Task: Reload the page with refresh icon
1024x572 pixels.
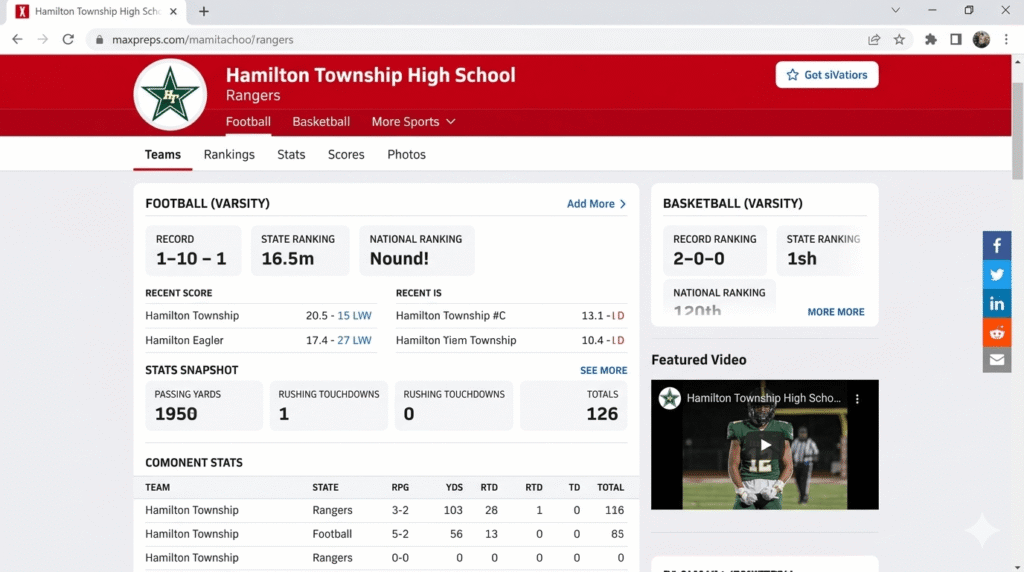Action: [68, 39]
